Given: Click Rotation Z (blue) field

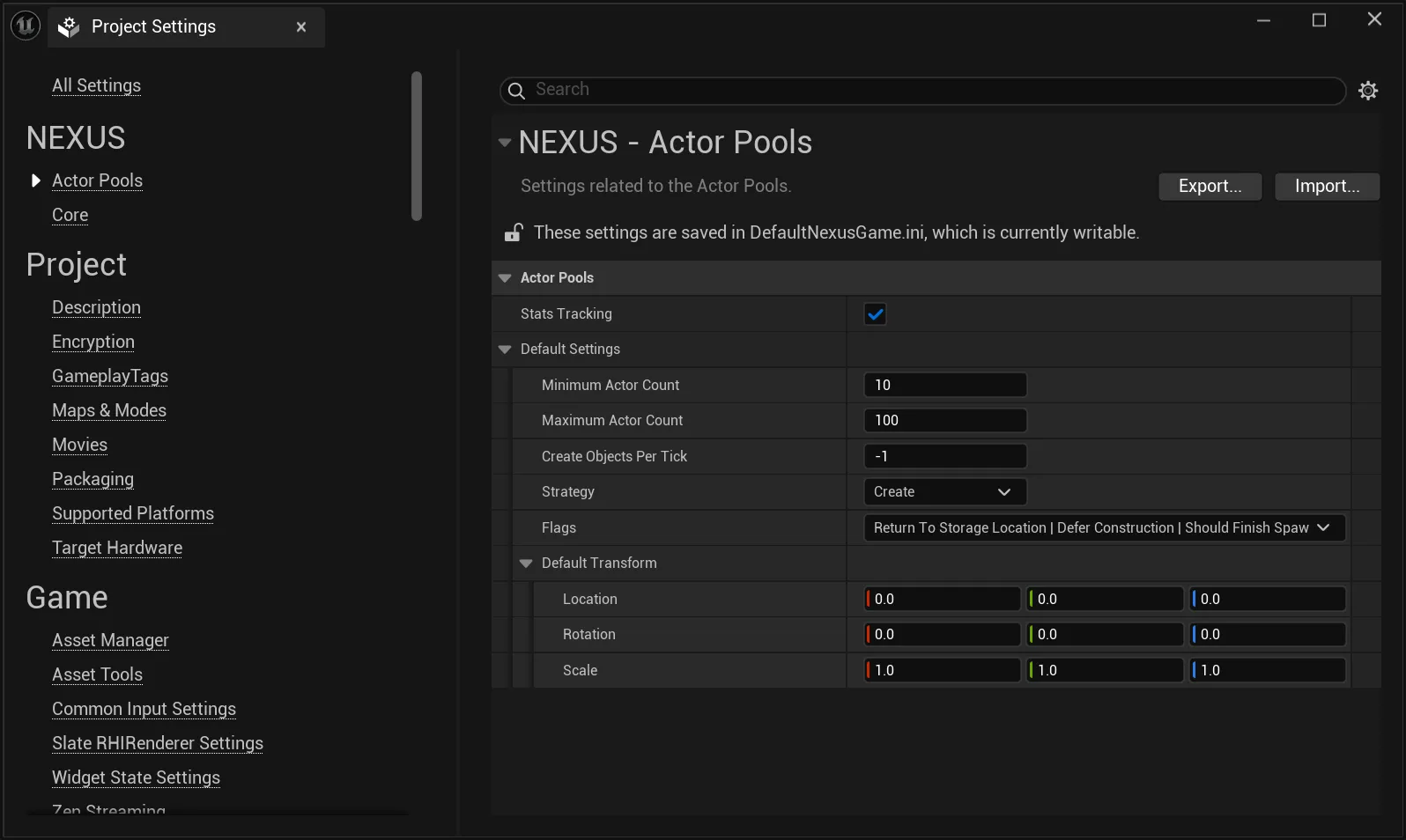Looking at the screenshot, I should [x=1269, y=635].
